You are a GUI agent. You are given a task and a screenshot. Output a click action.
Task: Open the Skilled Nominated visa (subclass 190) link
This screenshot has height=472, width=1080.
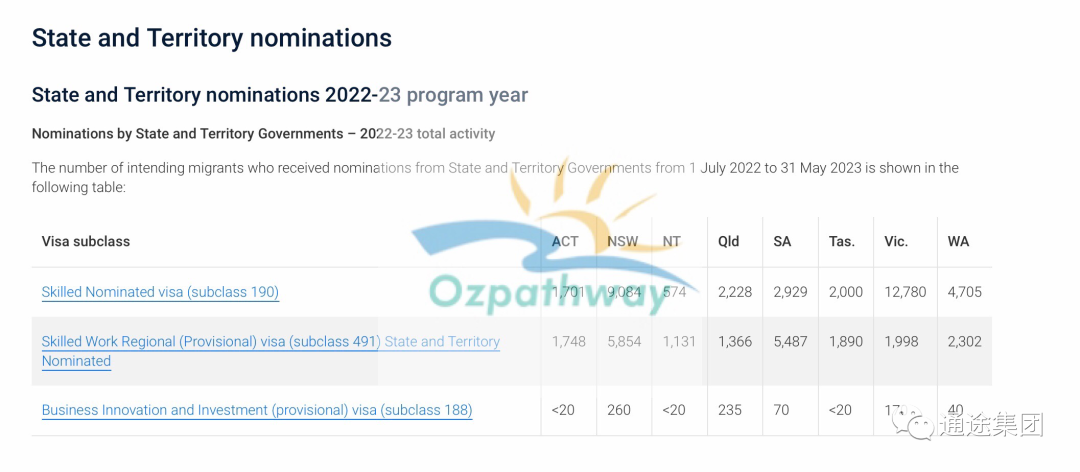[160, 292]
